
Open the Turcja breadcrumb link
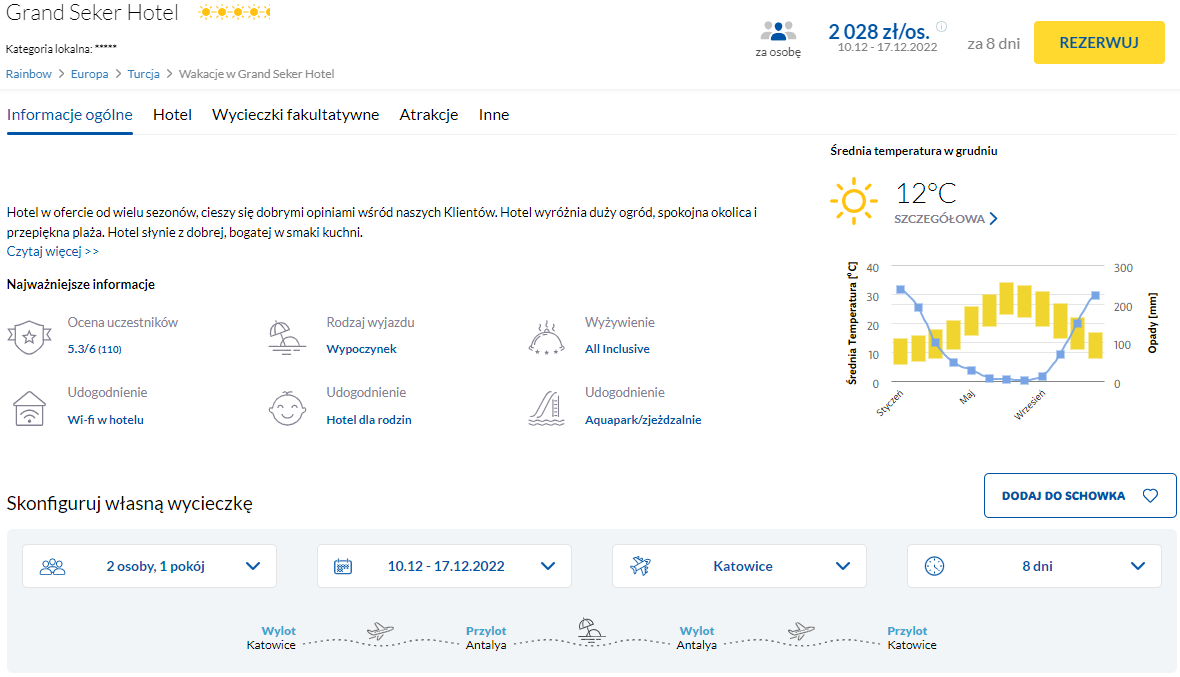coord(143,74)
